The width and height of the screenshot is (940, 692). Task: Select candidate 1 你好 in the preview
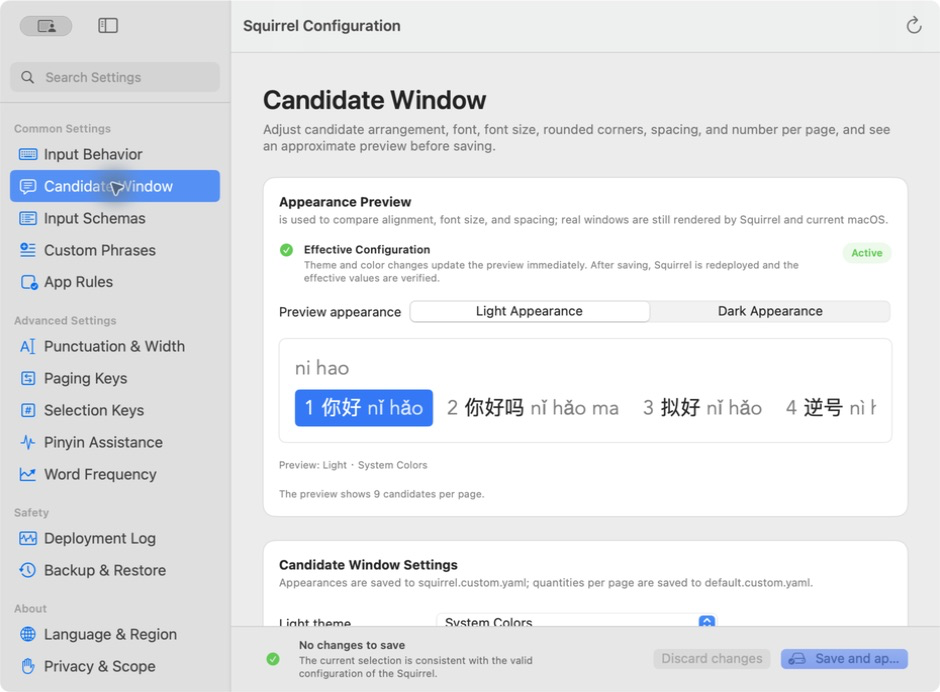click(x=364, y=408)
